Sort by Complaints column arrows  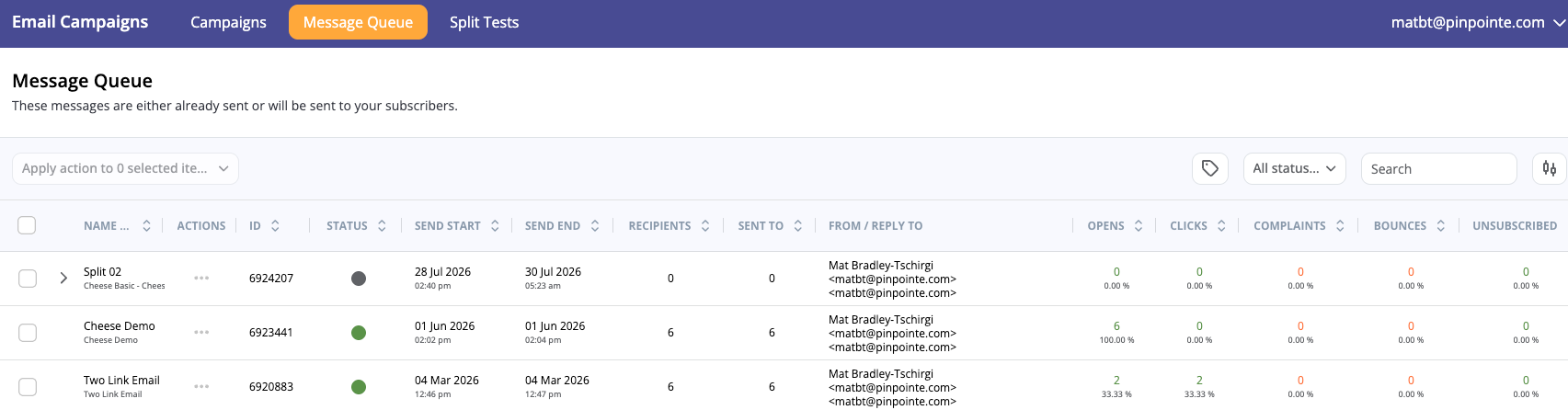[x=1340, y=225]
